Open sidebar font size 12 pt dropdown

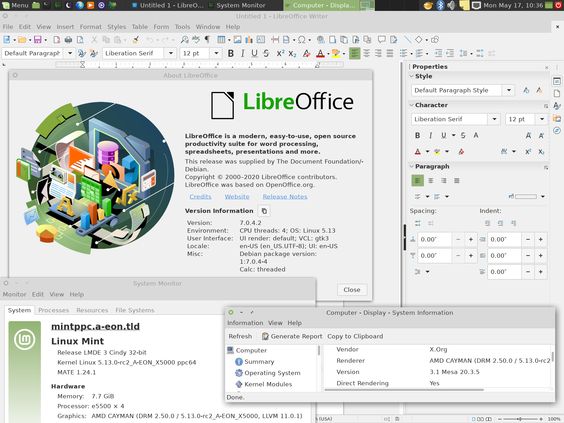542,119
